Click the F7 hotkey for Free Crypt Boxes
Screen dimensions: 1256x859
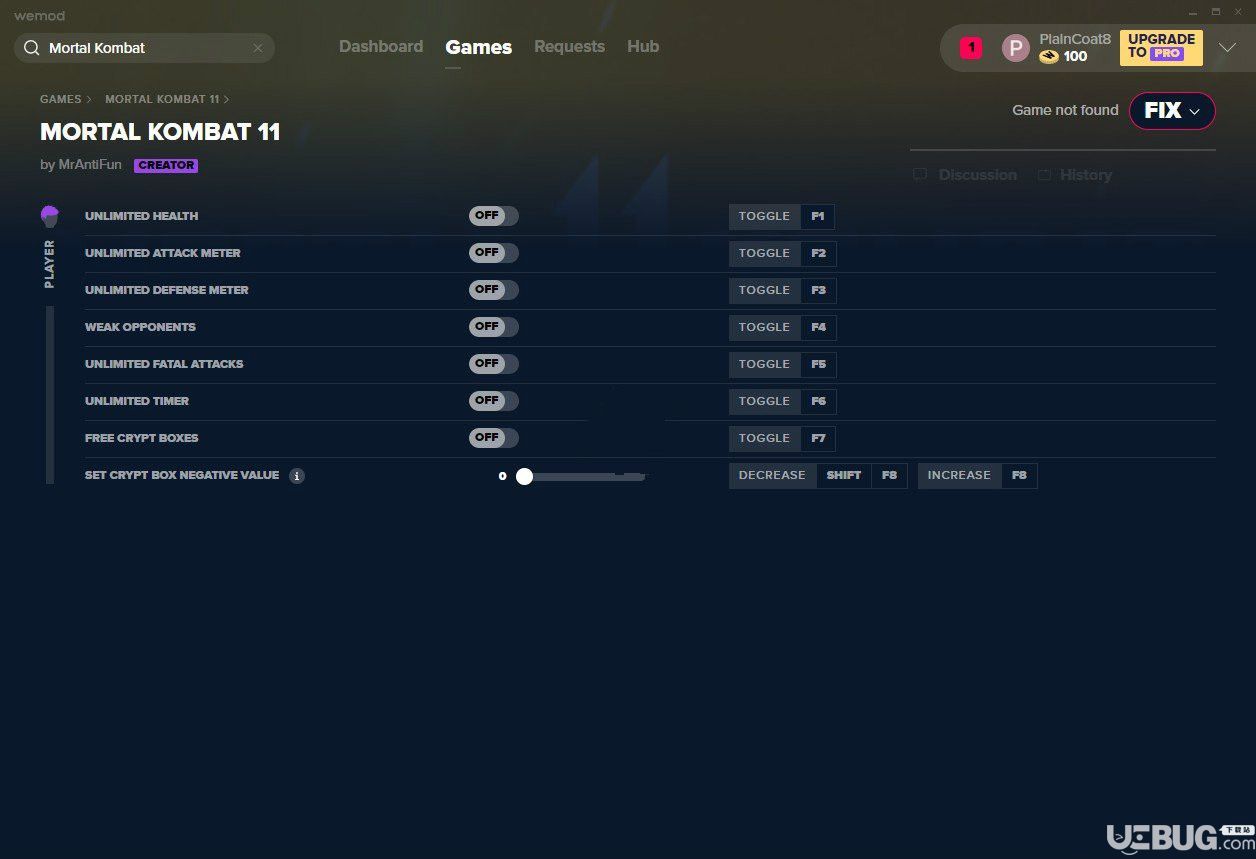pyautogui.click(x=818, y=438)
